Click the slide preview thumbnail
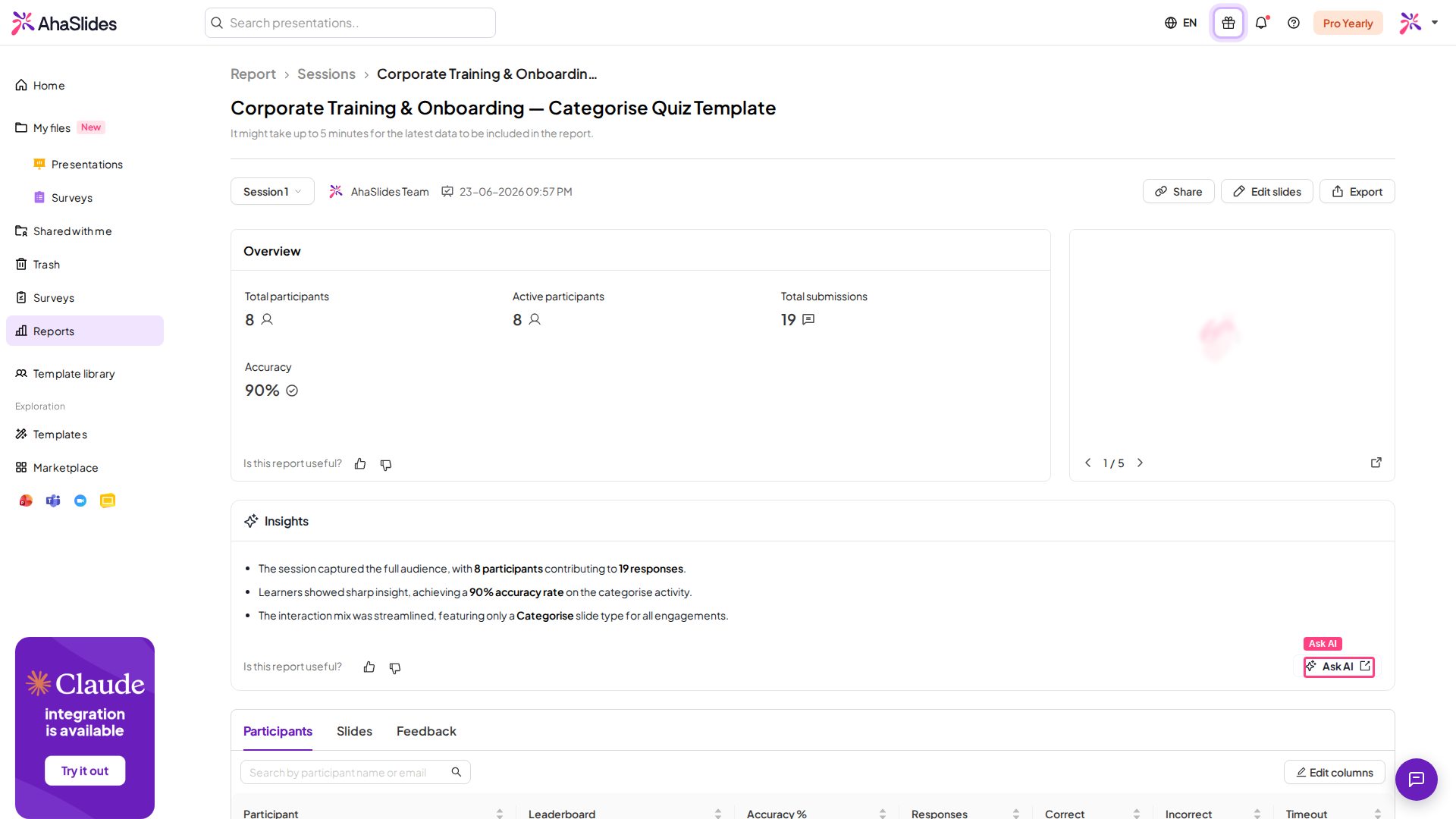Screen dimensions: 1456x819 (1232, 337)
